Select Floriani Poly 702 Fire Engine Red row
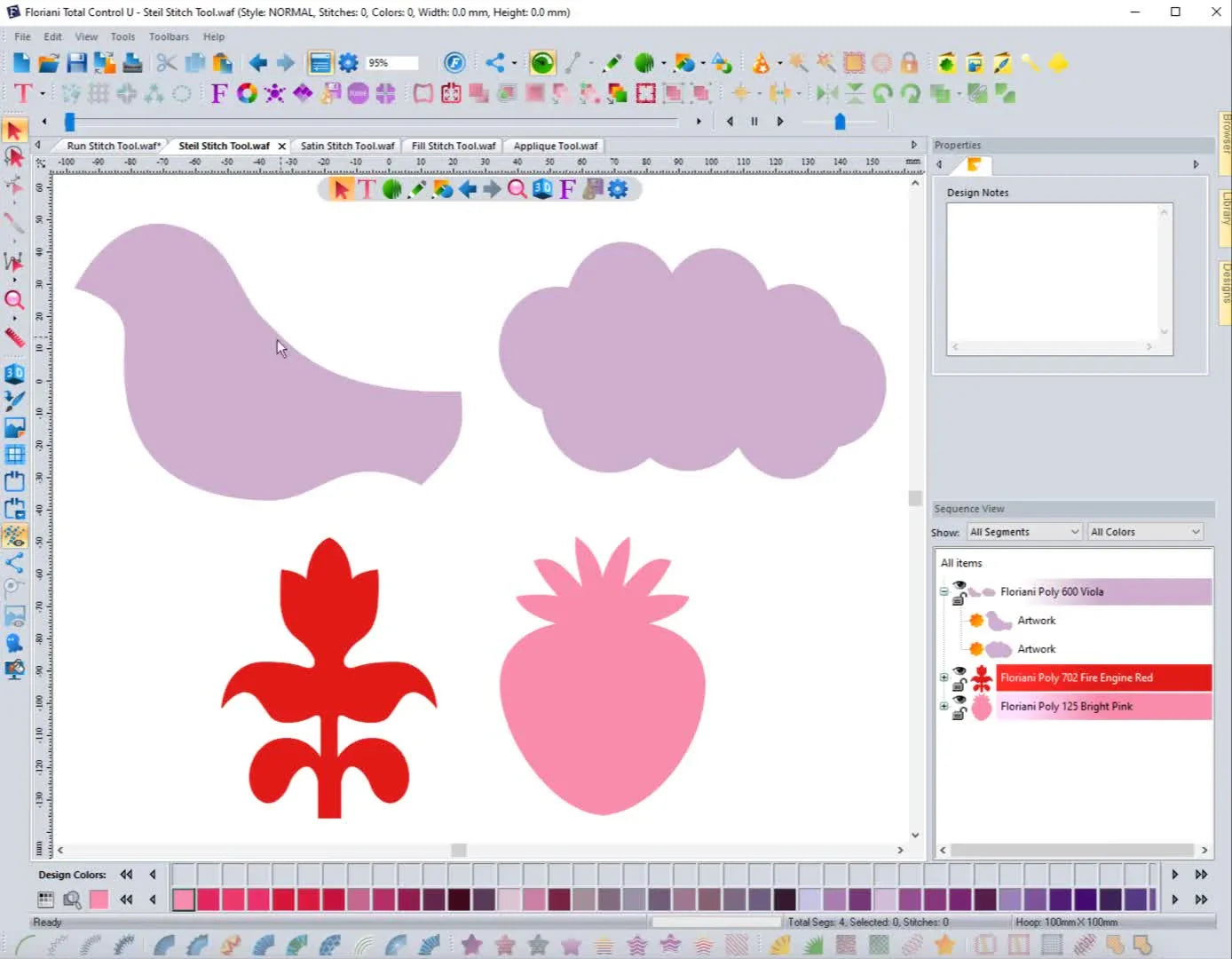Image resolution: width=1232 pixels, height=959 pixels. tap(1103, 678)
